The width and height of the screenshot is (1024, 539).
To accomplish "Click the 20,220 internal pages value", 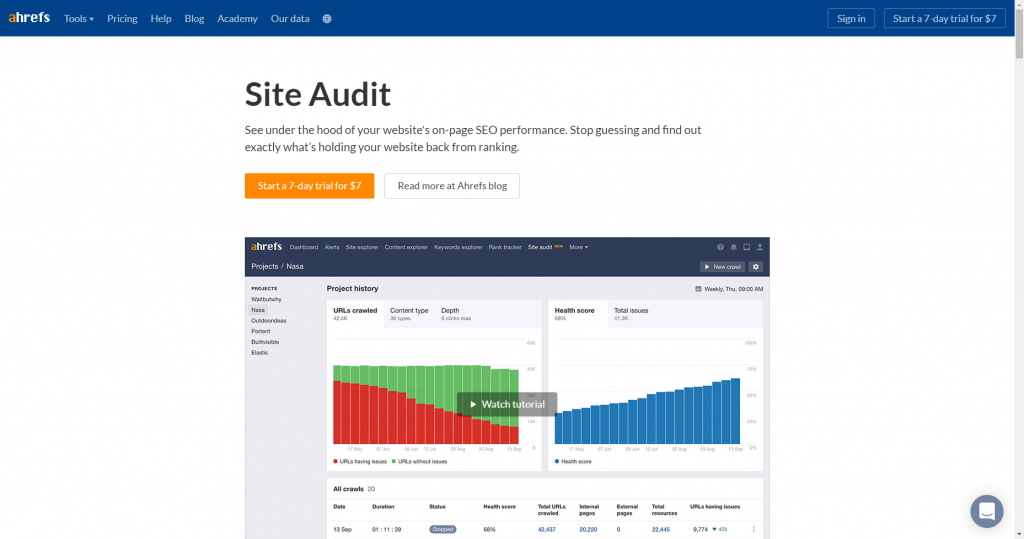I will 588,529.
